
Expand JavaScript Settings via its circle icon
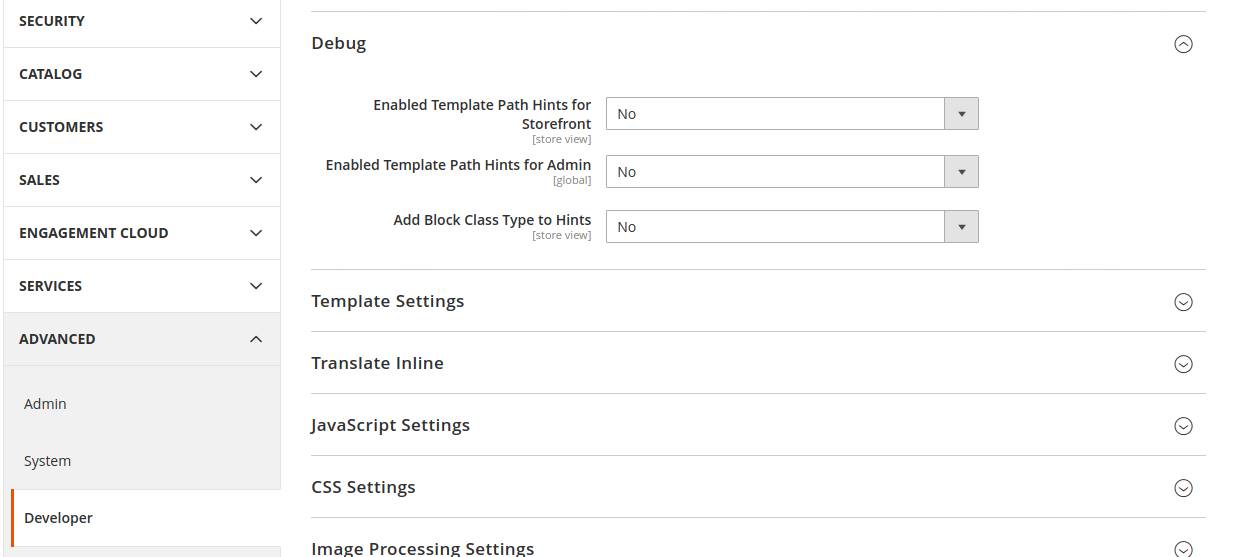tap(1183, 426)
